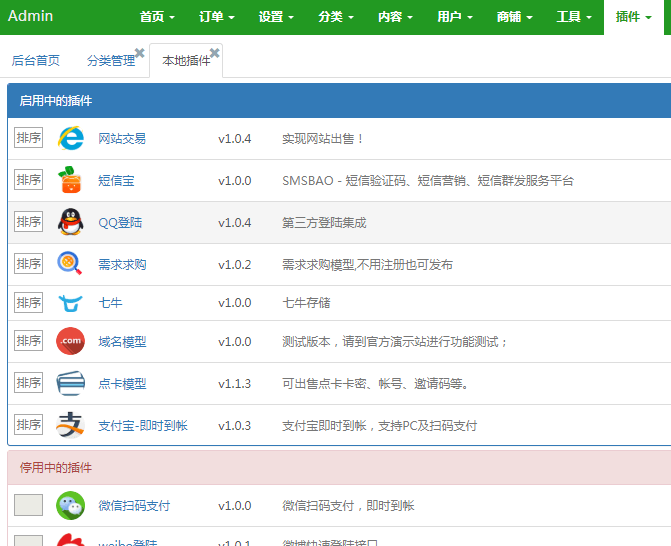Viewport: 671px width, 546px height.
Task: Click sort field for 网站交易 row
Action: click(29, 137)
